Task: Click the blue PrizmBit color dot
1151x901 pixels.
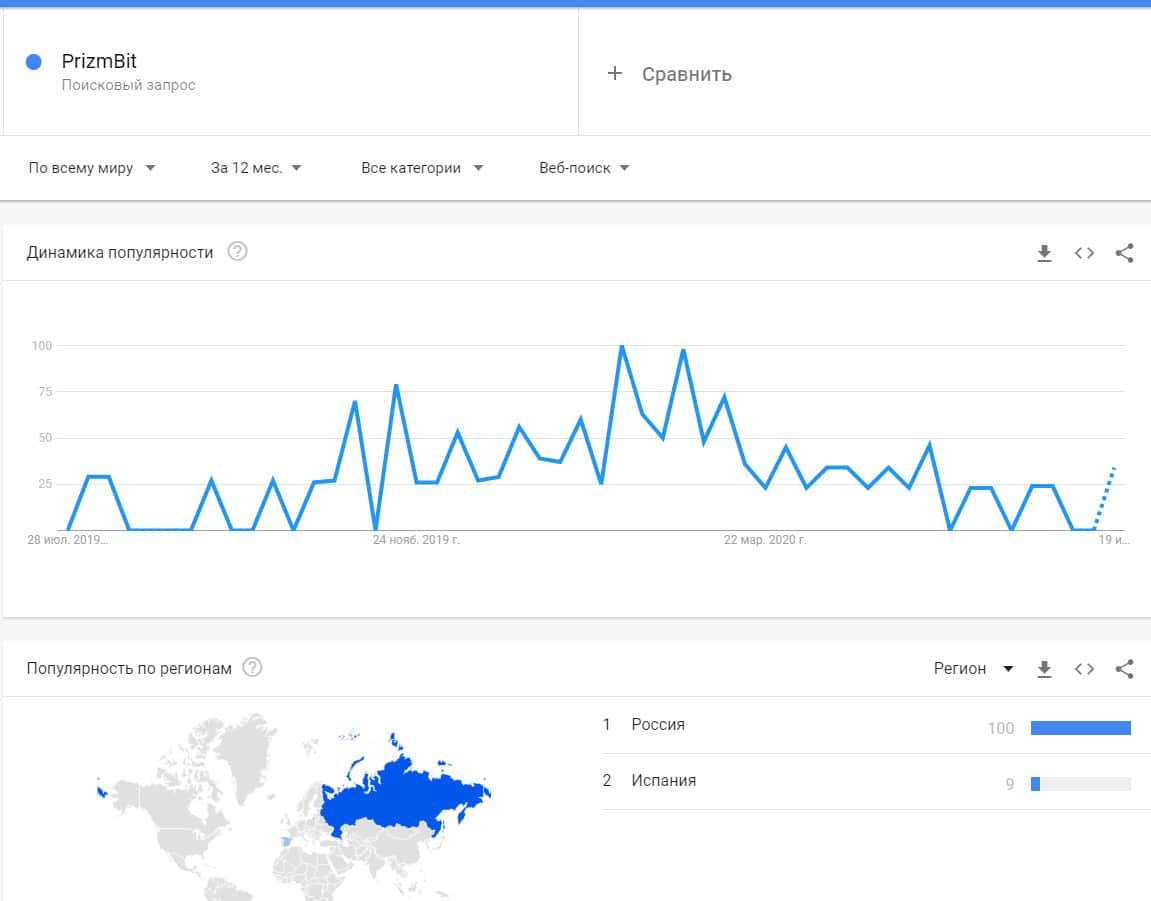Action: [34, 62]
